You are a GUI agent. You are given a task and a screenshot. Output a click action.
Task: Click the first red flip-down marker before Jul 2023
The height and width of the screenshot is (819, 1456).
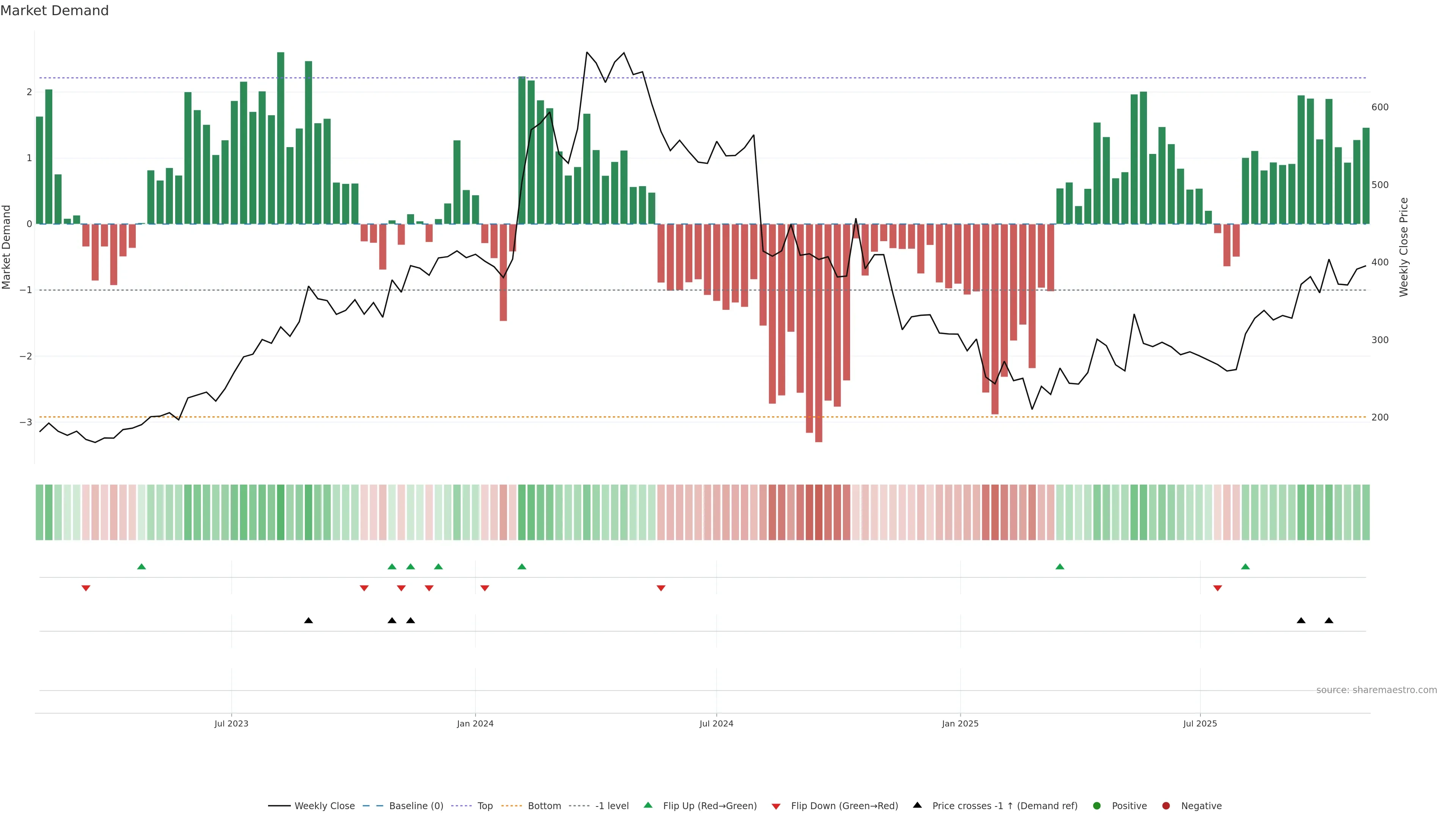86,588
